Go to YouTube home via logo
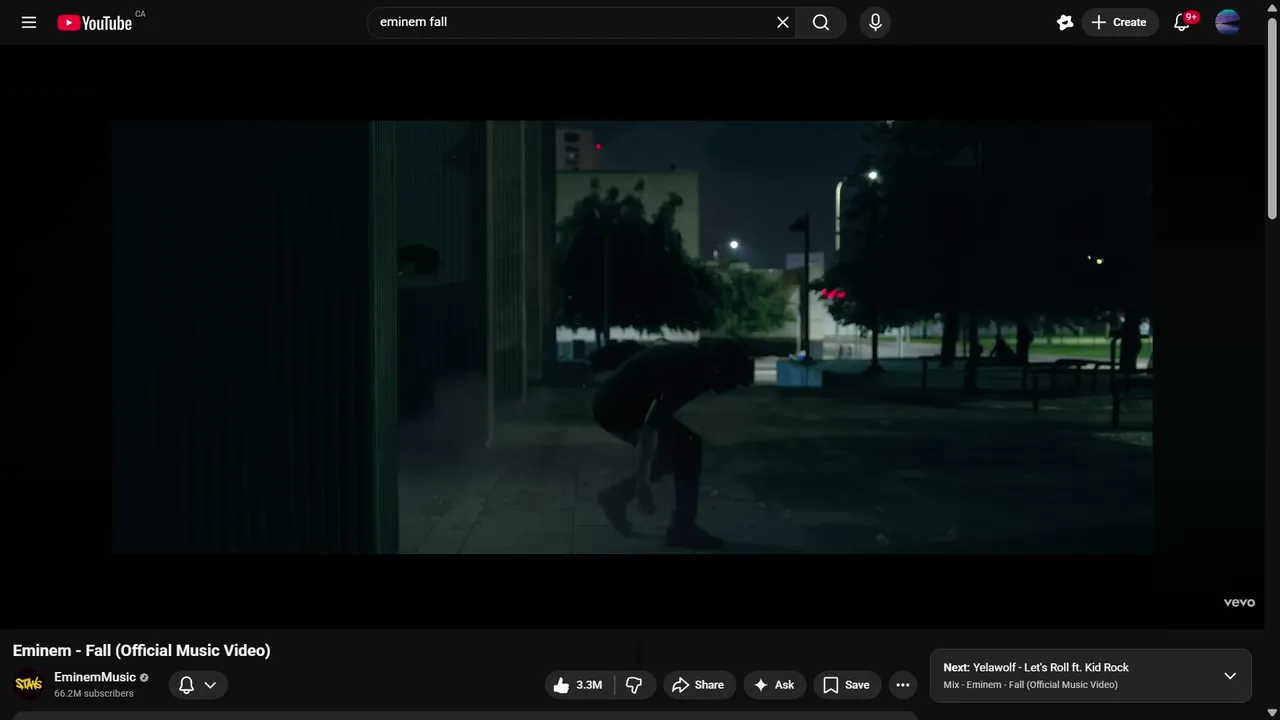 tap(95, 22)
